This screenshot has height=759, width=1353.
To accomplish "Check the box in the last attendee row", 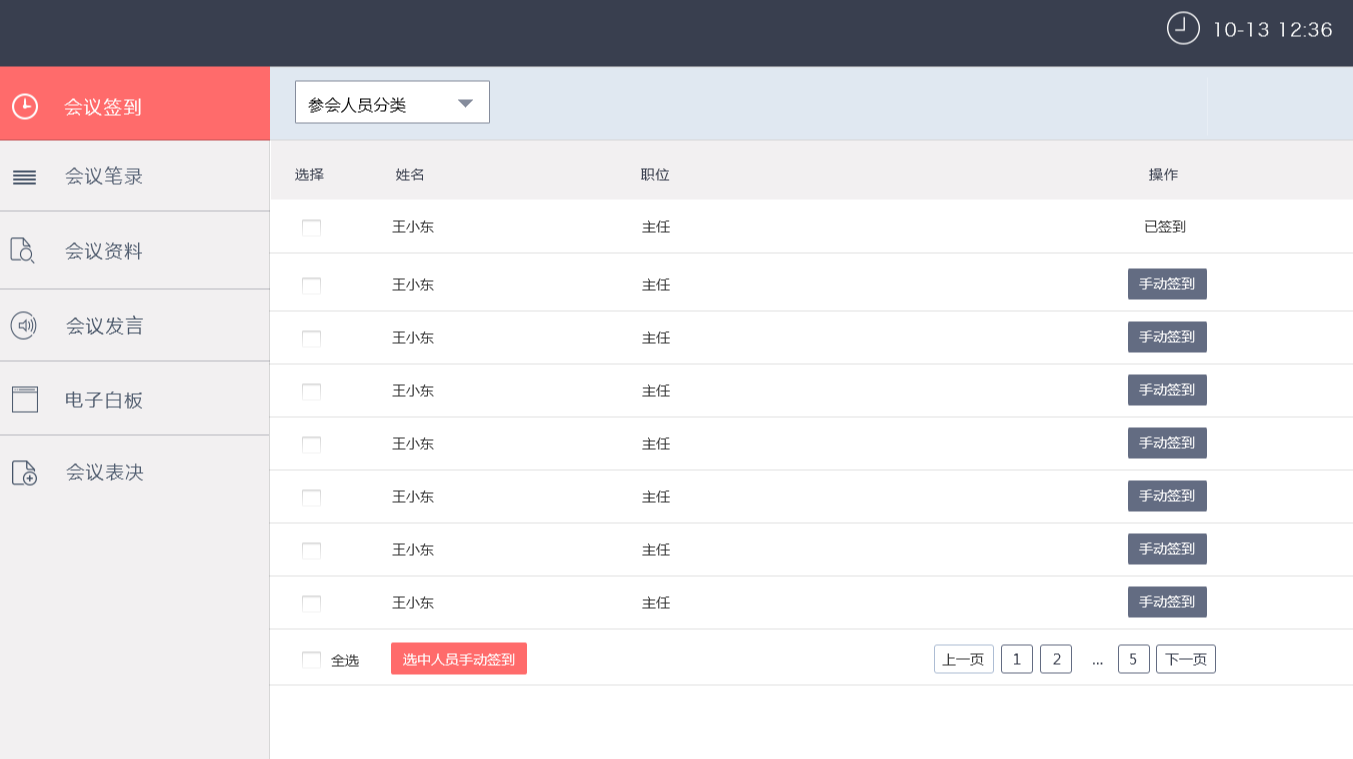I will pos(311,603).
